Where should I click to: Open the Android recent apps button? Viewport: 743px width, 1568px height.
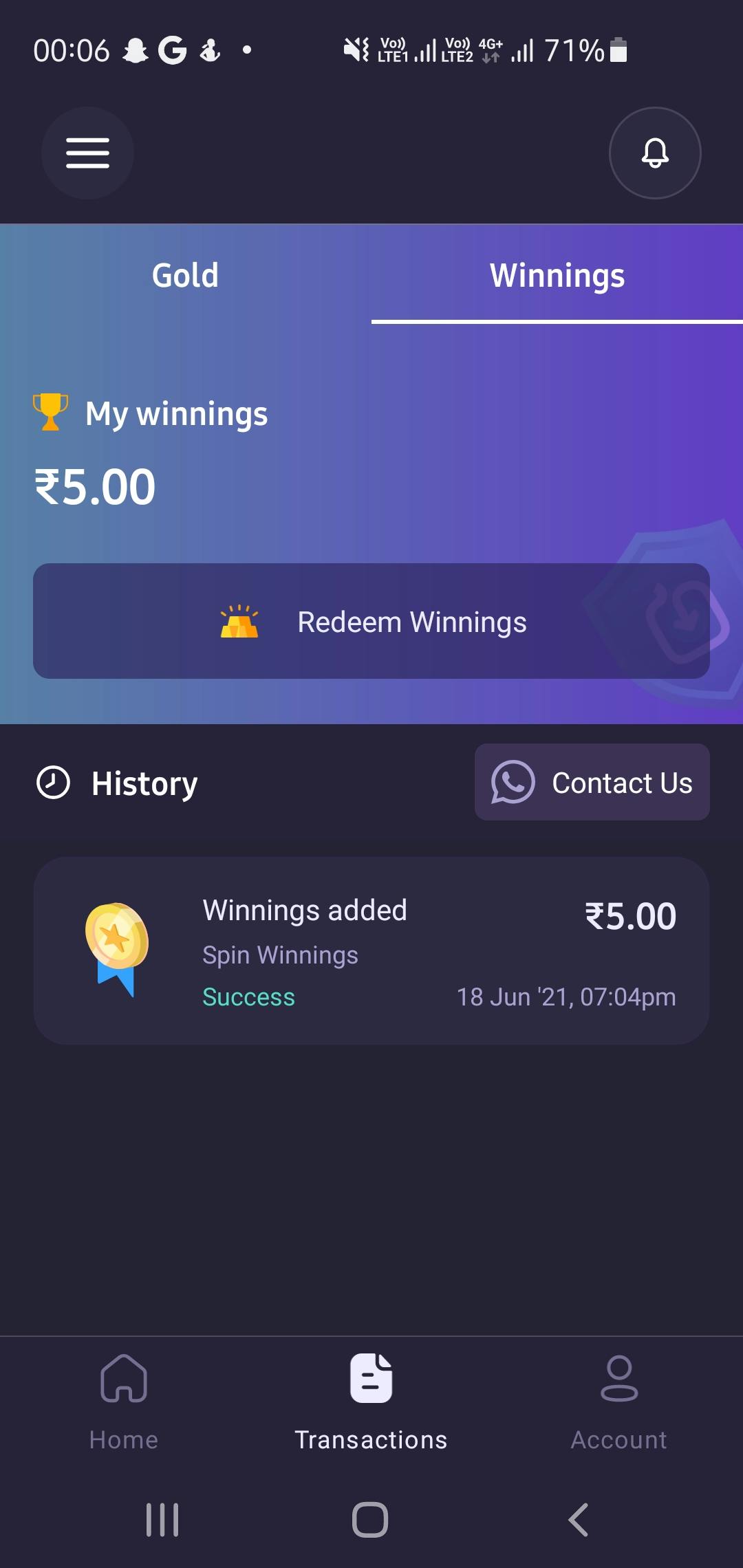coord(162,1519)
